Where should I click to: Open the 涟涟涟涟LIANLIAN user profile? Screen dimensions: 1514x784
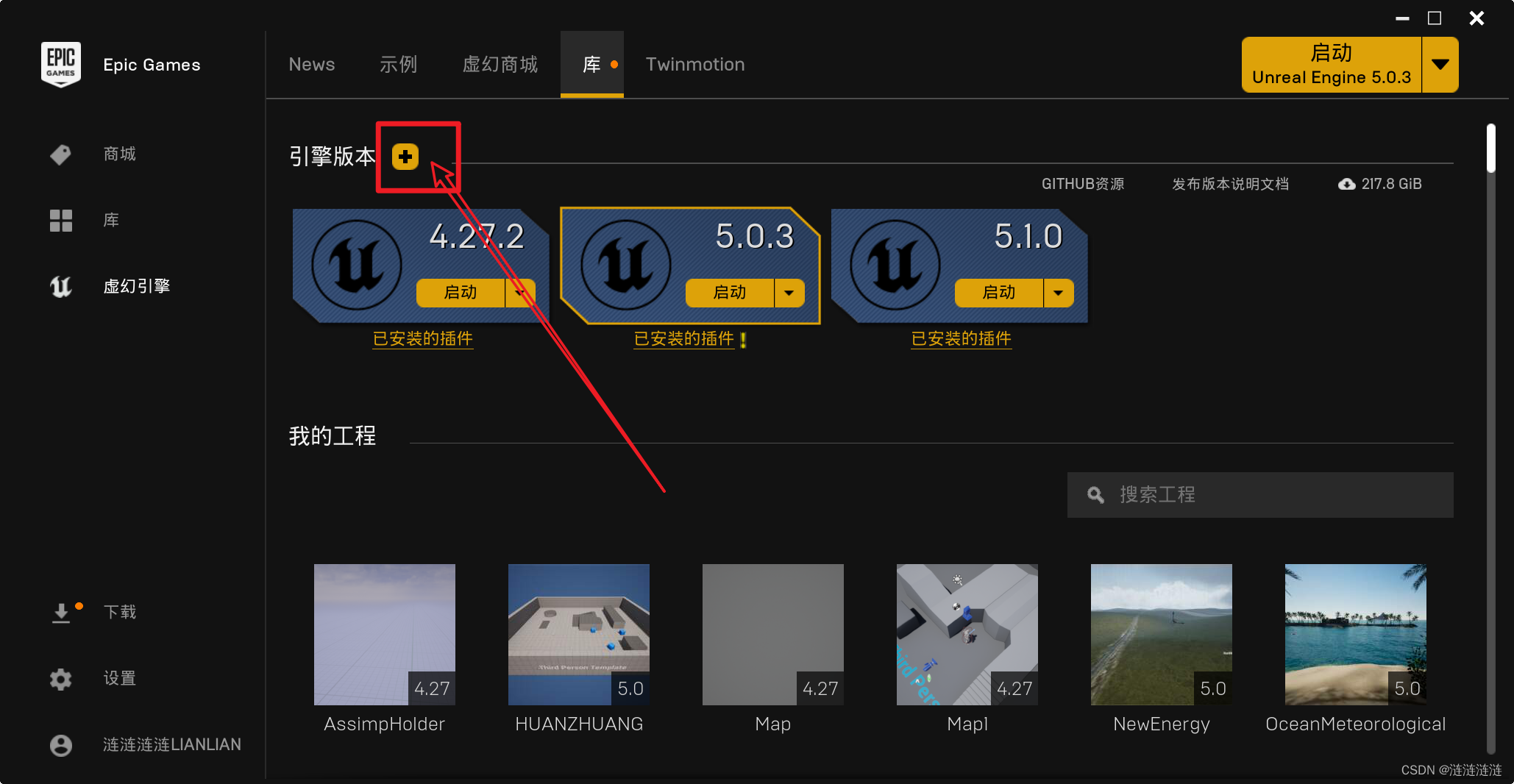click(x=146, y=744)
